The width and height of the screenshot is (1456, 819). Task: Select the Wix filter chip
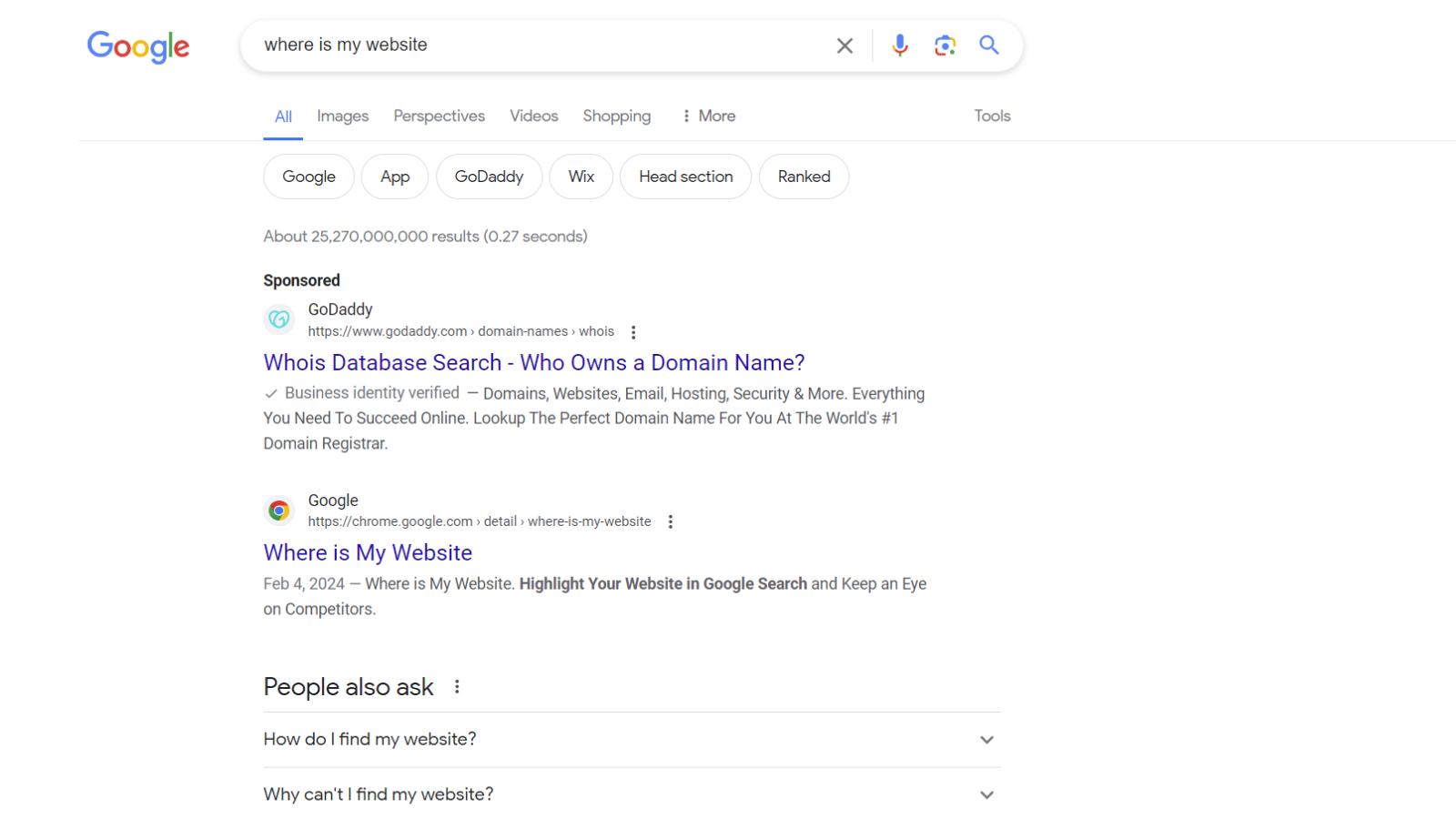[x=581, y=176]
